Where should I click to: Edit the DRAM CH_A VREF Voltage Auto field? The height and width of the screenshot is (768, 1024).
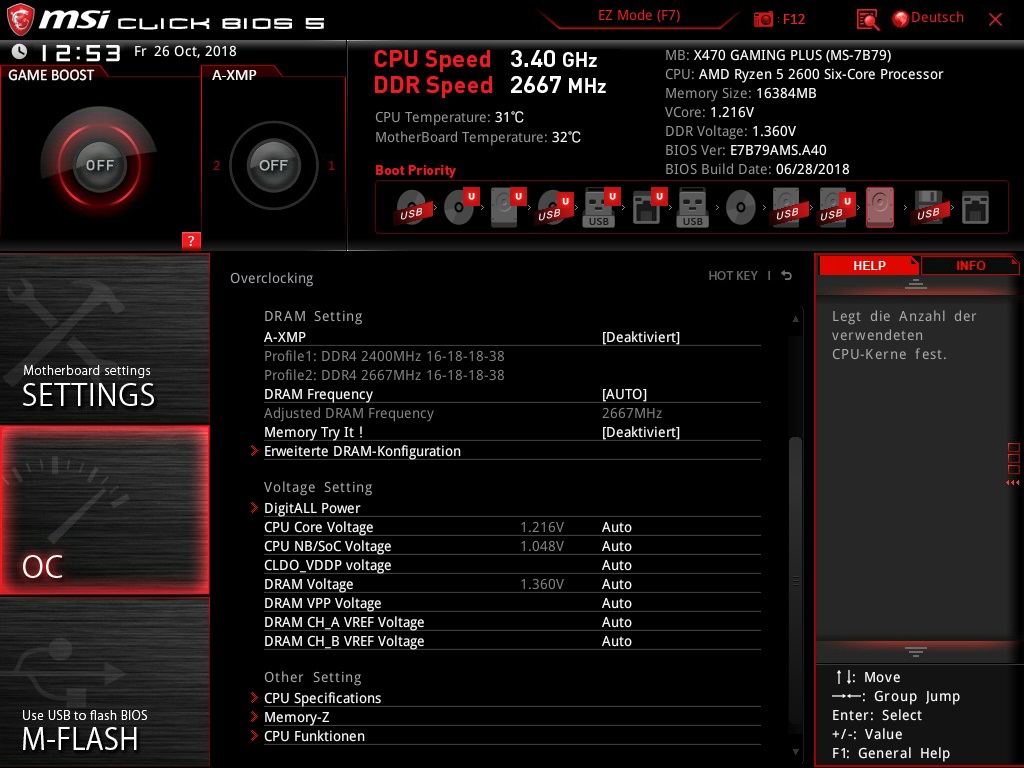(x=616, y=622)
